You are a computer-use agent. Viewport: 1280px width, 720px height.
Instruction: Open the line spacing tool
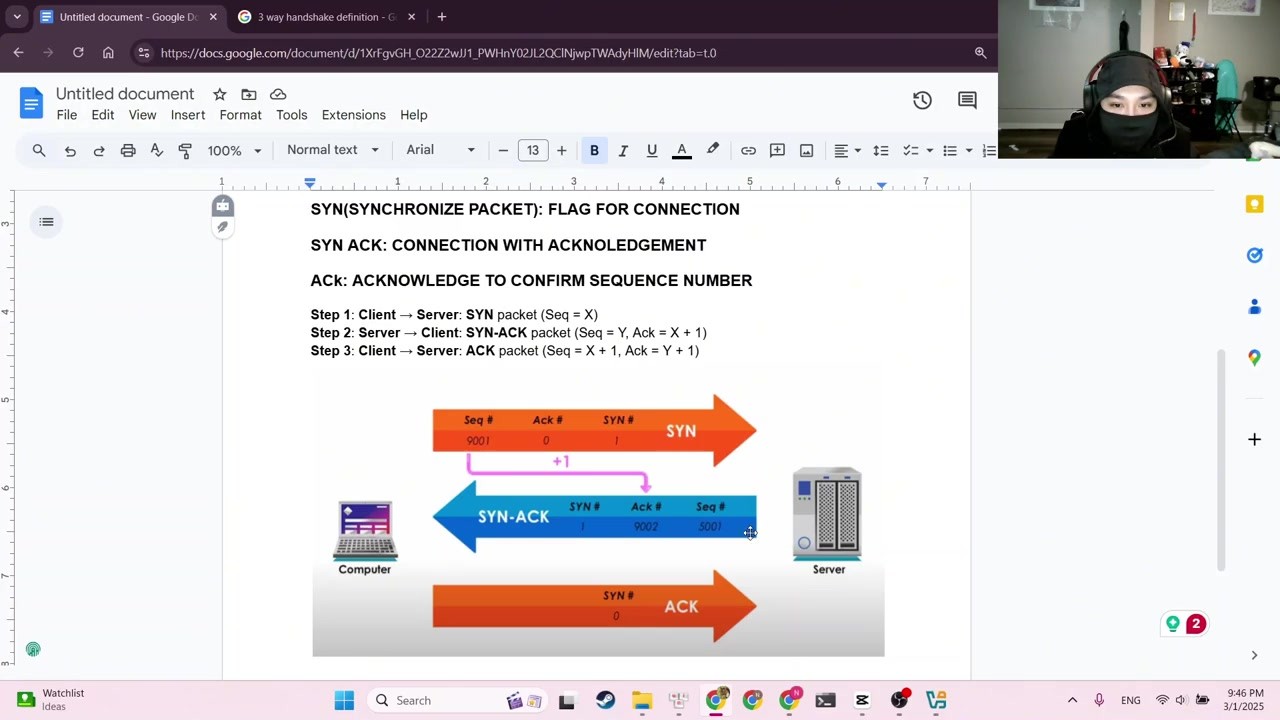880,151
